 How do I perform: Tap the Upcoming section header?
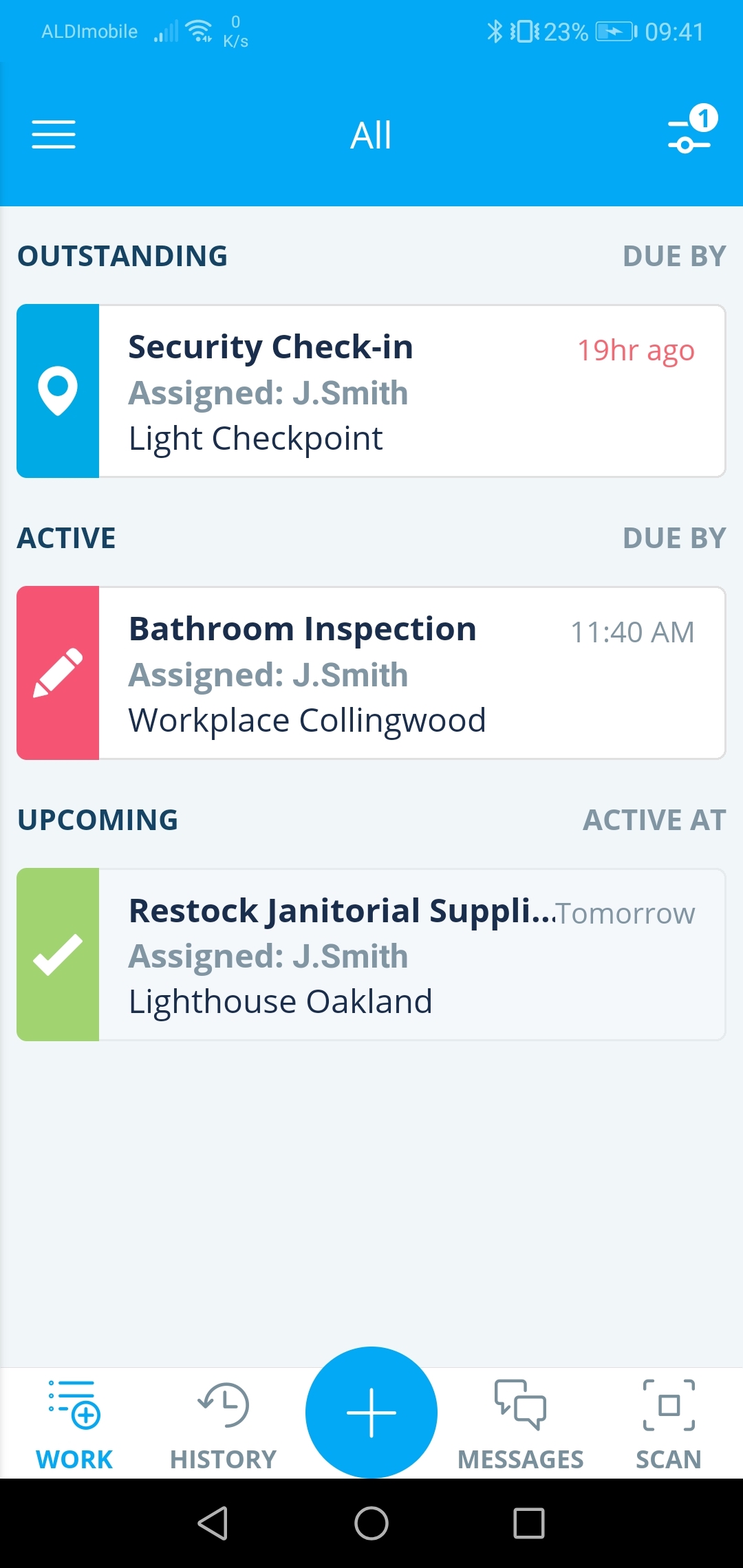98,820
